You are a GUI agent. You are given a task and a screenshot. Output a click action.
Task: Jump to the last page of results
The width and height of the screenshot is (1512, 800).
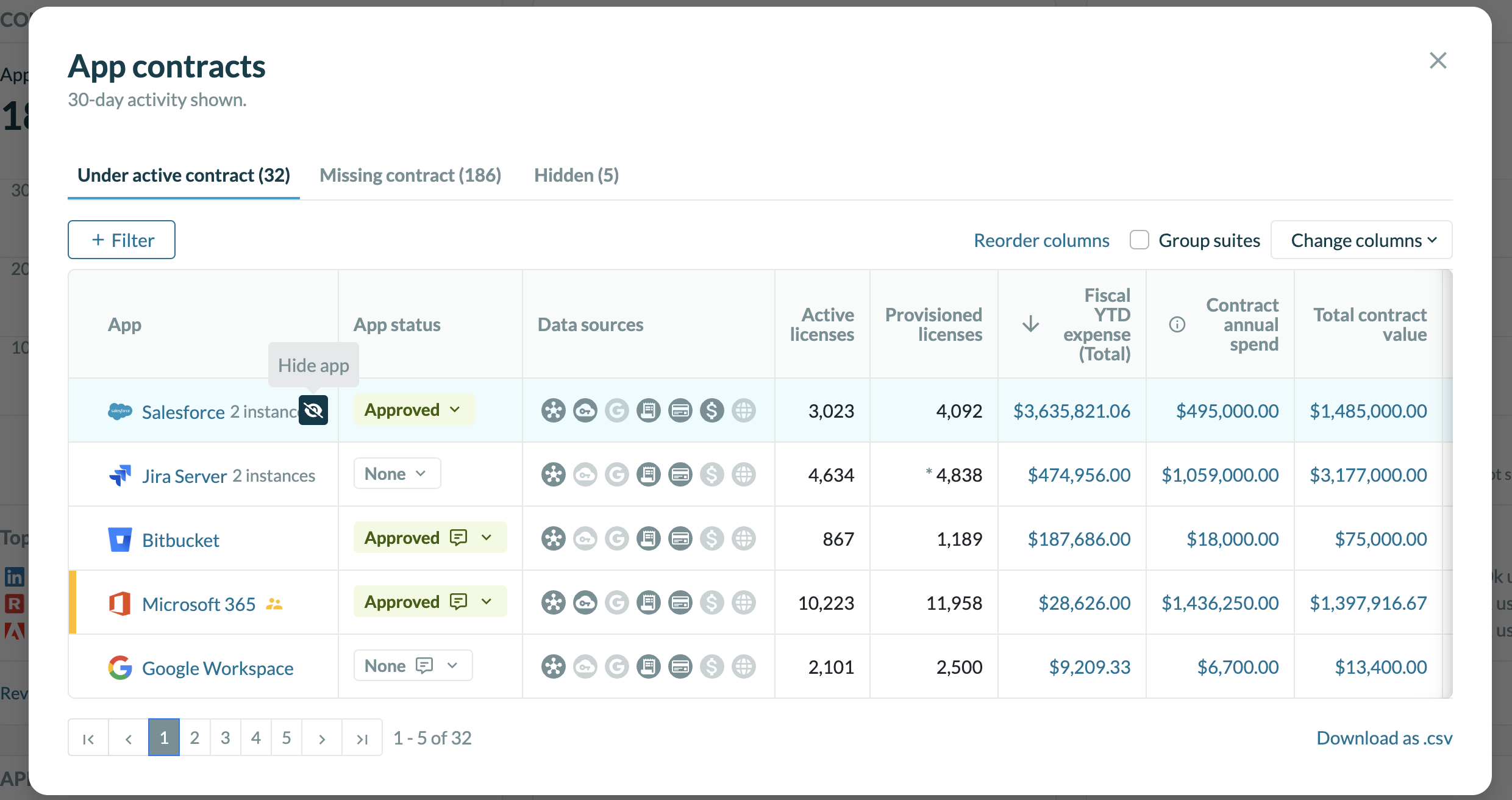click(x=362, y=738)
